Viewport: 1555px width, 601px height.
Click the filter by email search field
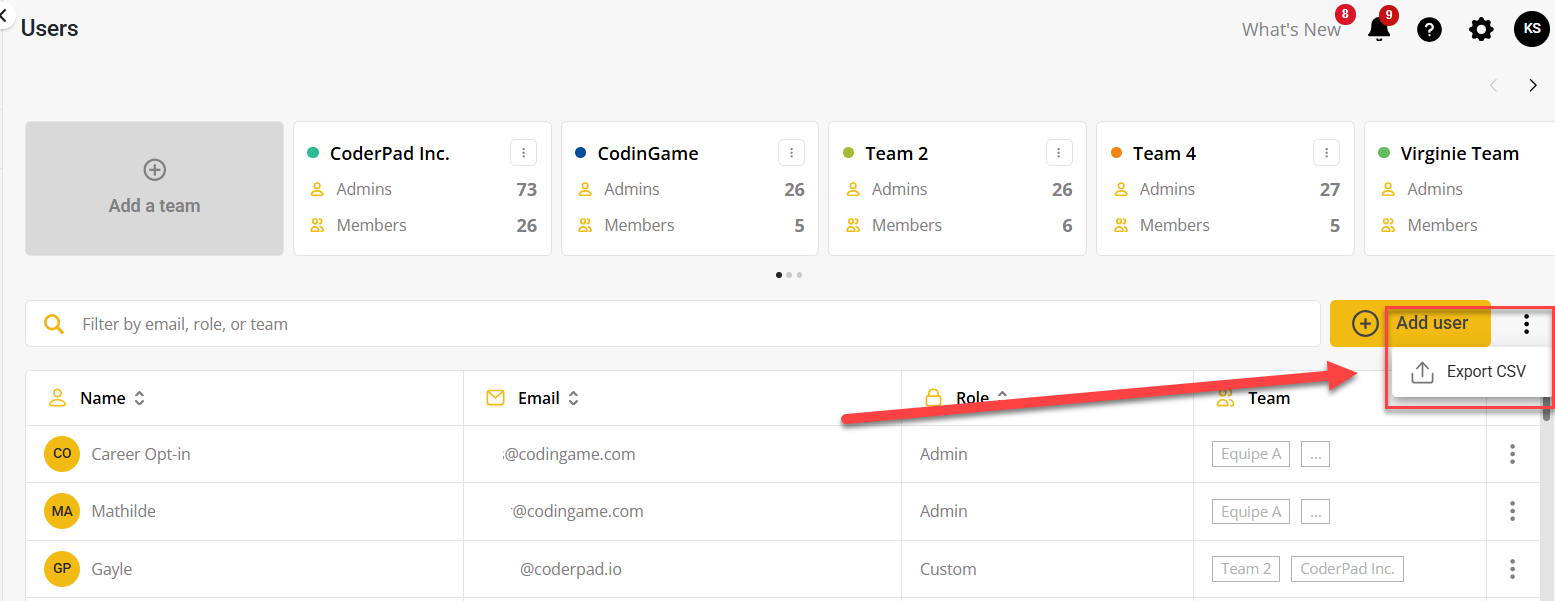click(x=672, y=324)
